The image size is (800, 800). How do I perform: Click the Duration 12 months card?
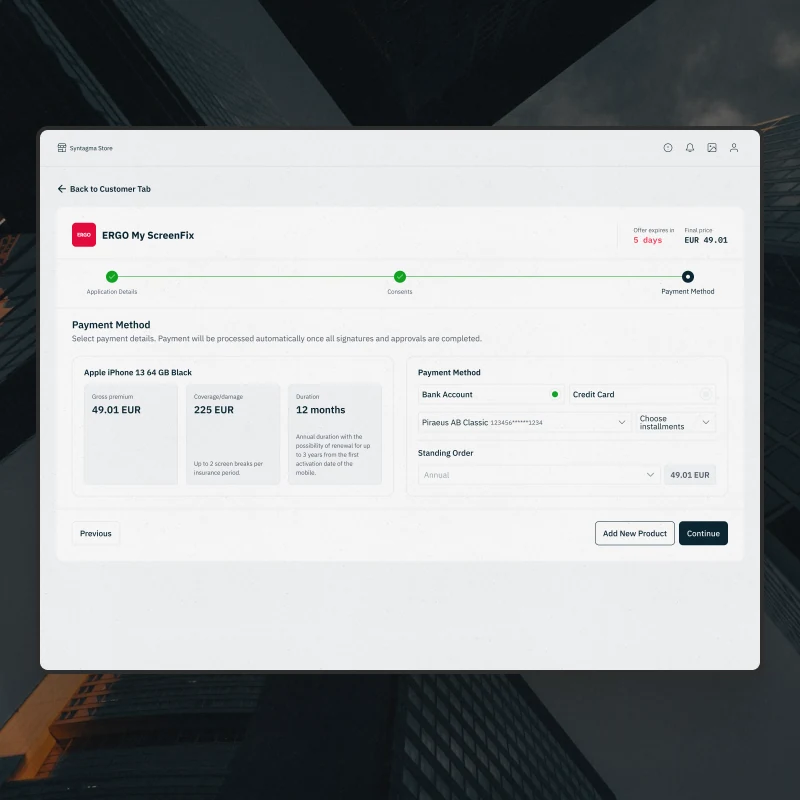tap(335, 434)
